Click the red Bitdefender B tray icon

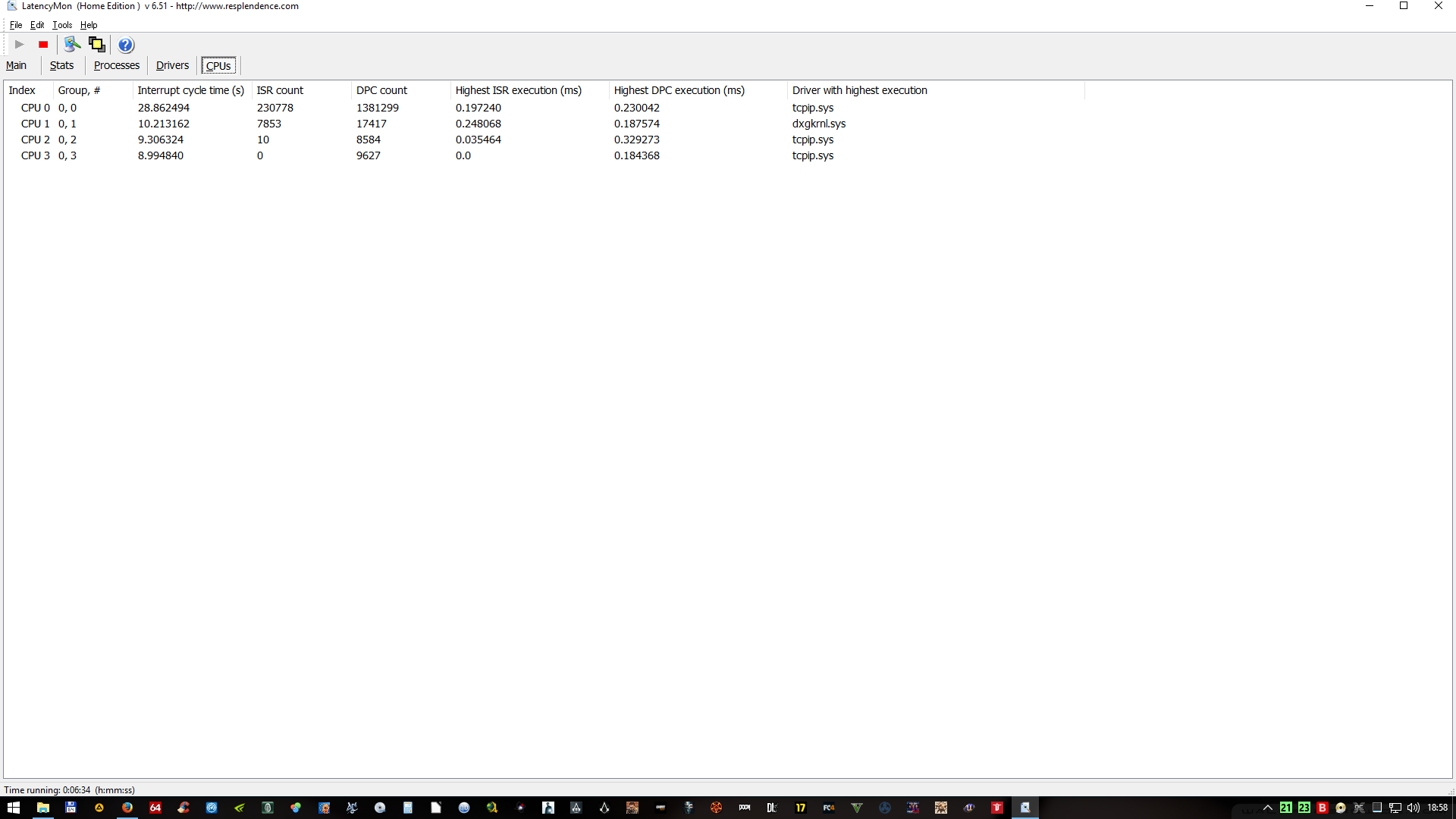[x=1322, y=808]
